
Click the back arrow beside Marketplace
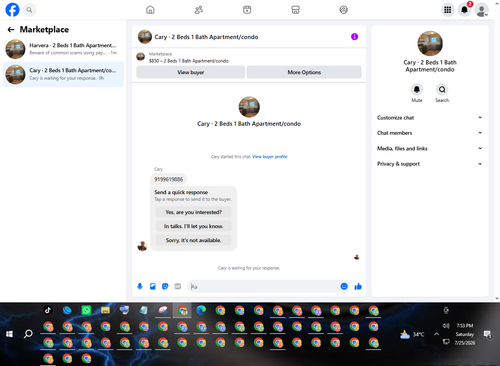click(11, 30)
